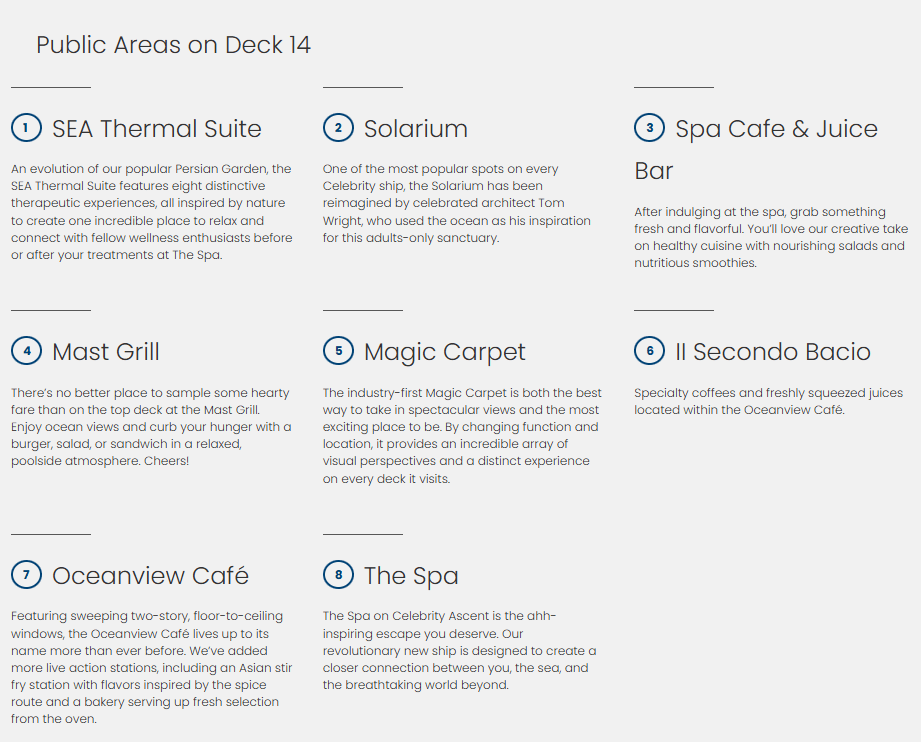
Task: Click the number 6 circle badge
Action: point(650,351)
